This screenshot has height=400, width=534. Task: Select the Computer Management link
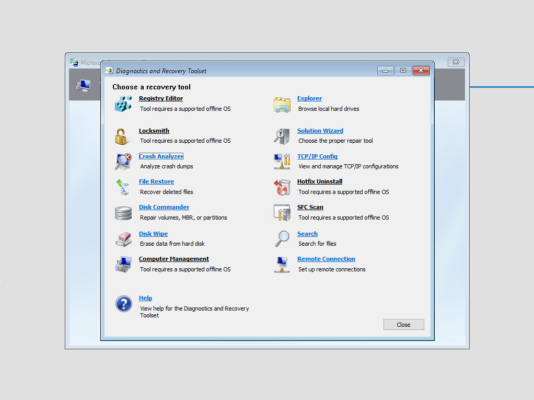click(x=174, y=259)
